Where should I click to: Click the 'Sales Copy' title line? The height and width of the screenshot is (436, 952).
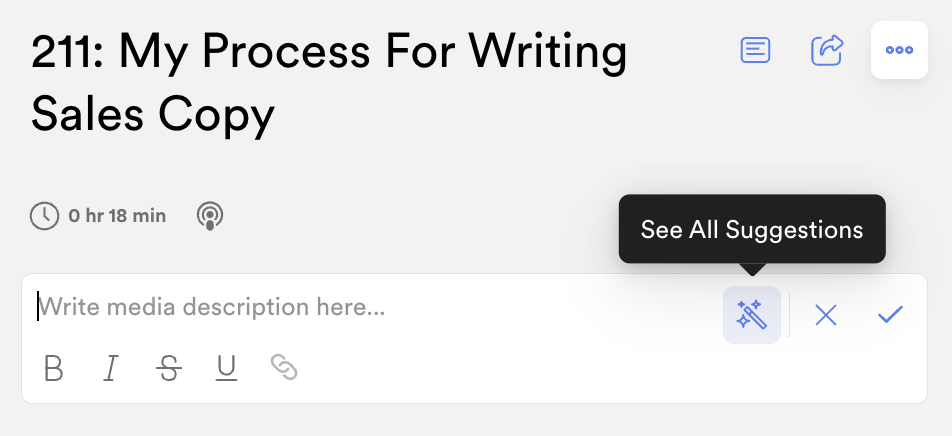(153, 114)
